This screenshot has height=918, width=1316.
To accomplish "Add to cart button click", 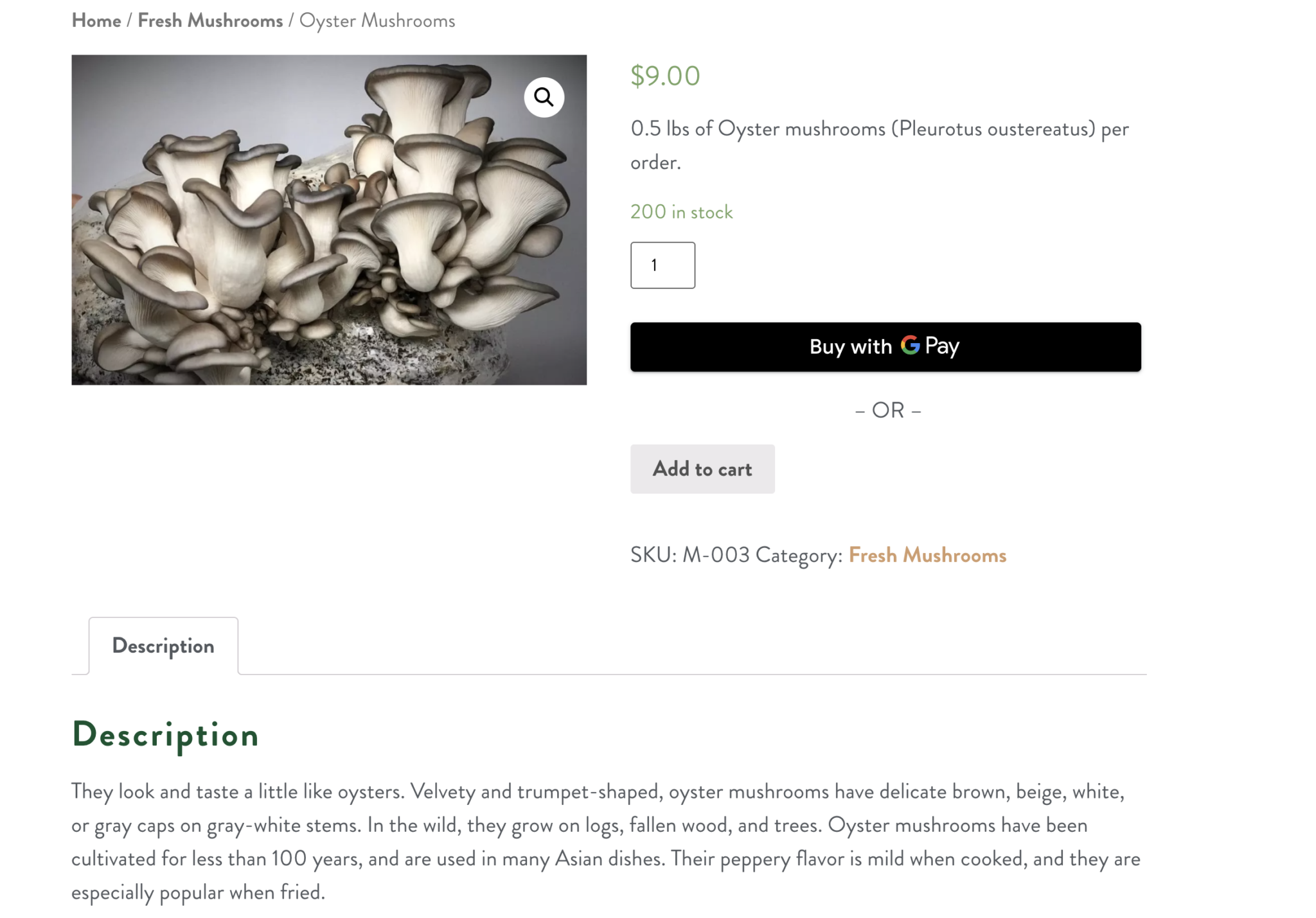I will (x=702, y=469).
